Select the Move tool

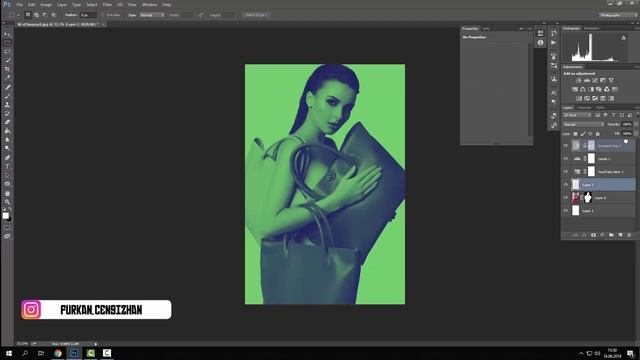pyautogui.click(x=7, y=34)
